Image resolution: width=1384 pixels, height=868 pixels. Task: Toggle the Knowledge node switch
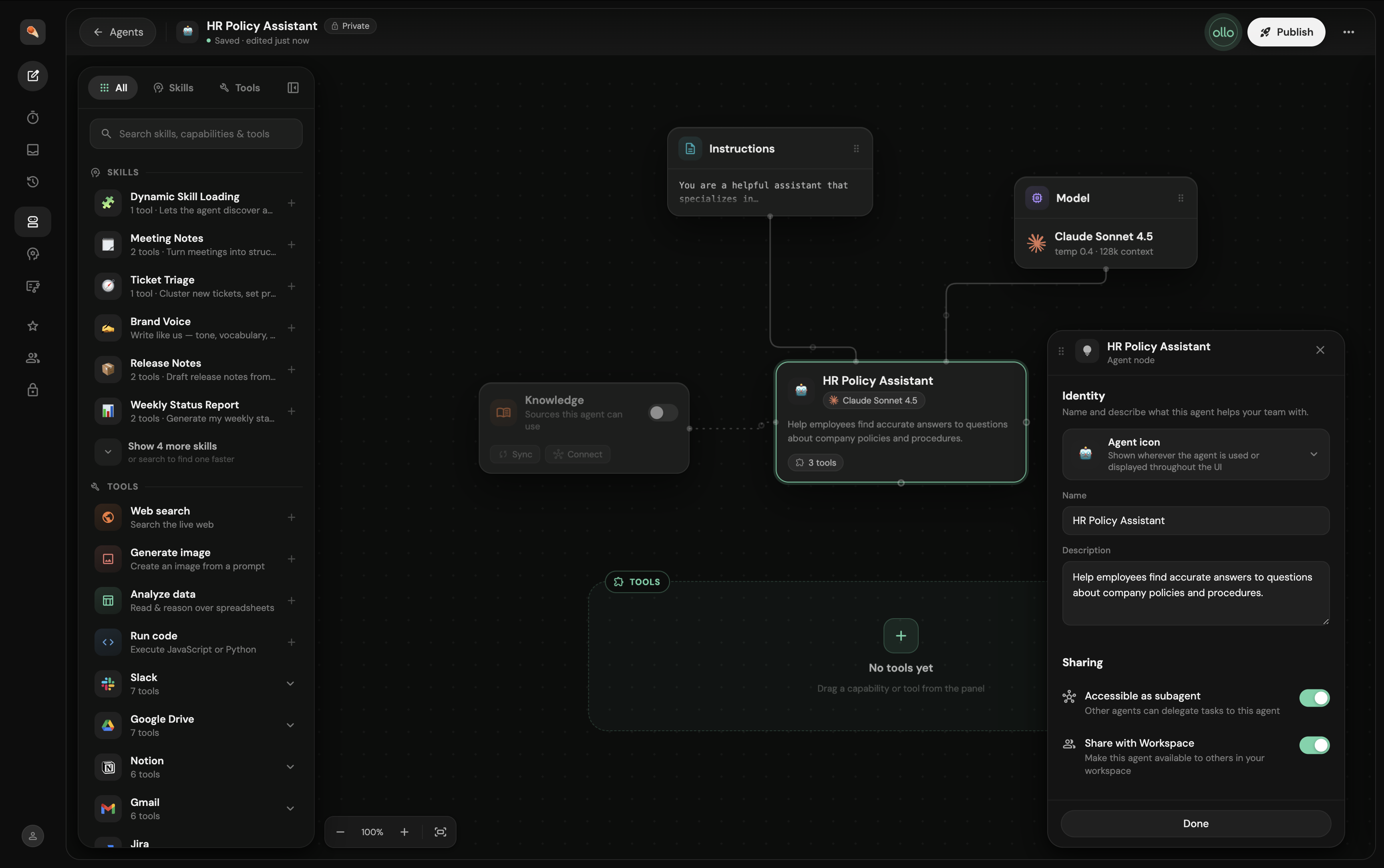pyautogui.click(x=663, y=413)
